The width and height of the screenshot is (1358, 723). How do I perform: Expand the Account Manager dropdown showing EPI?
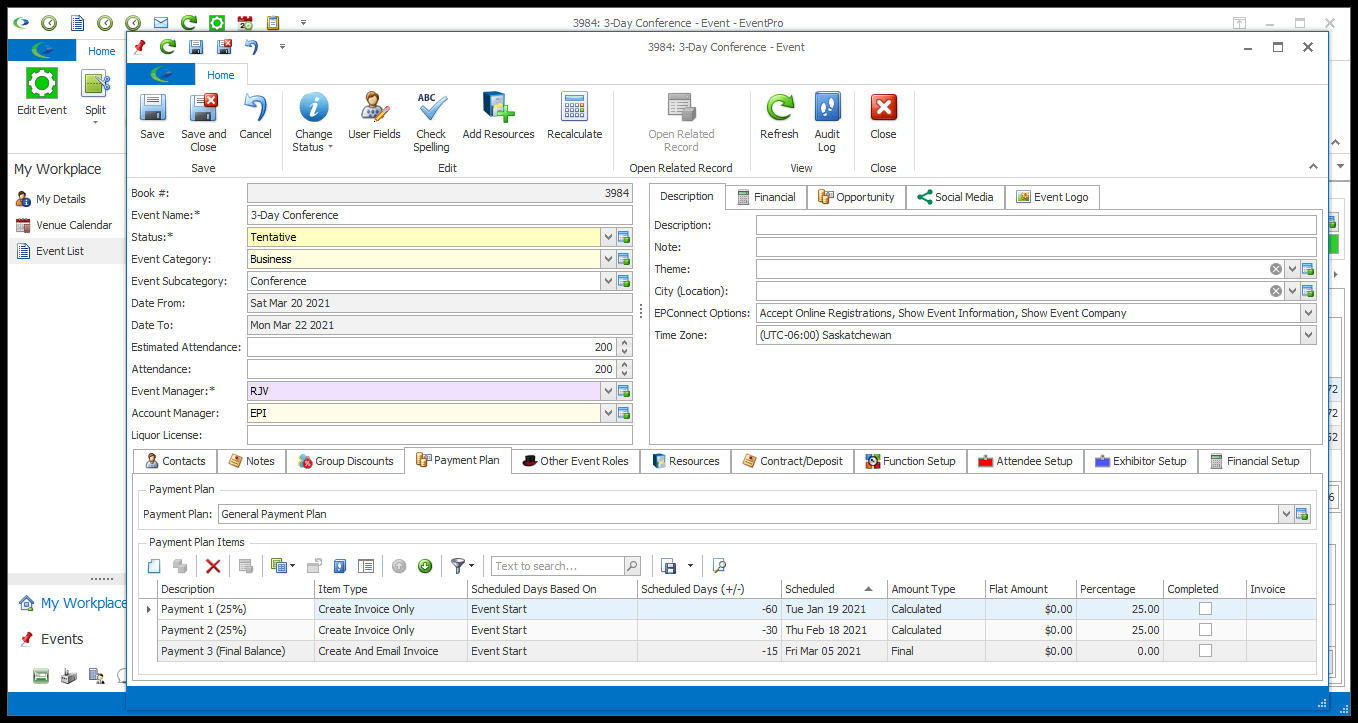(x=607, y=413)
